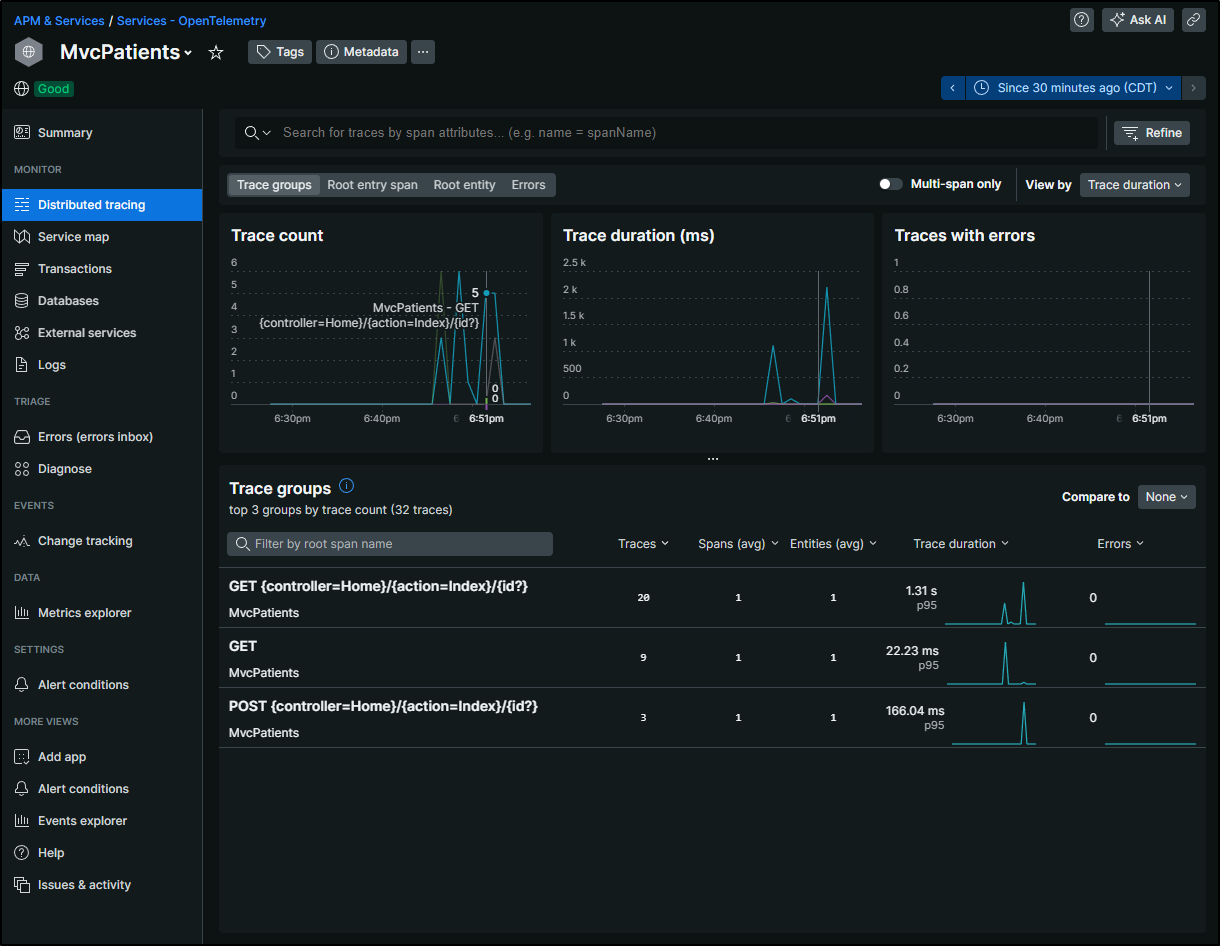Click the help question mark icon
The height and width of the screenshot is (946, 1220).
pyautogui.click(x=1082, y=20)
